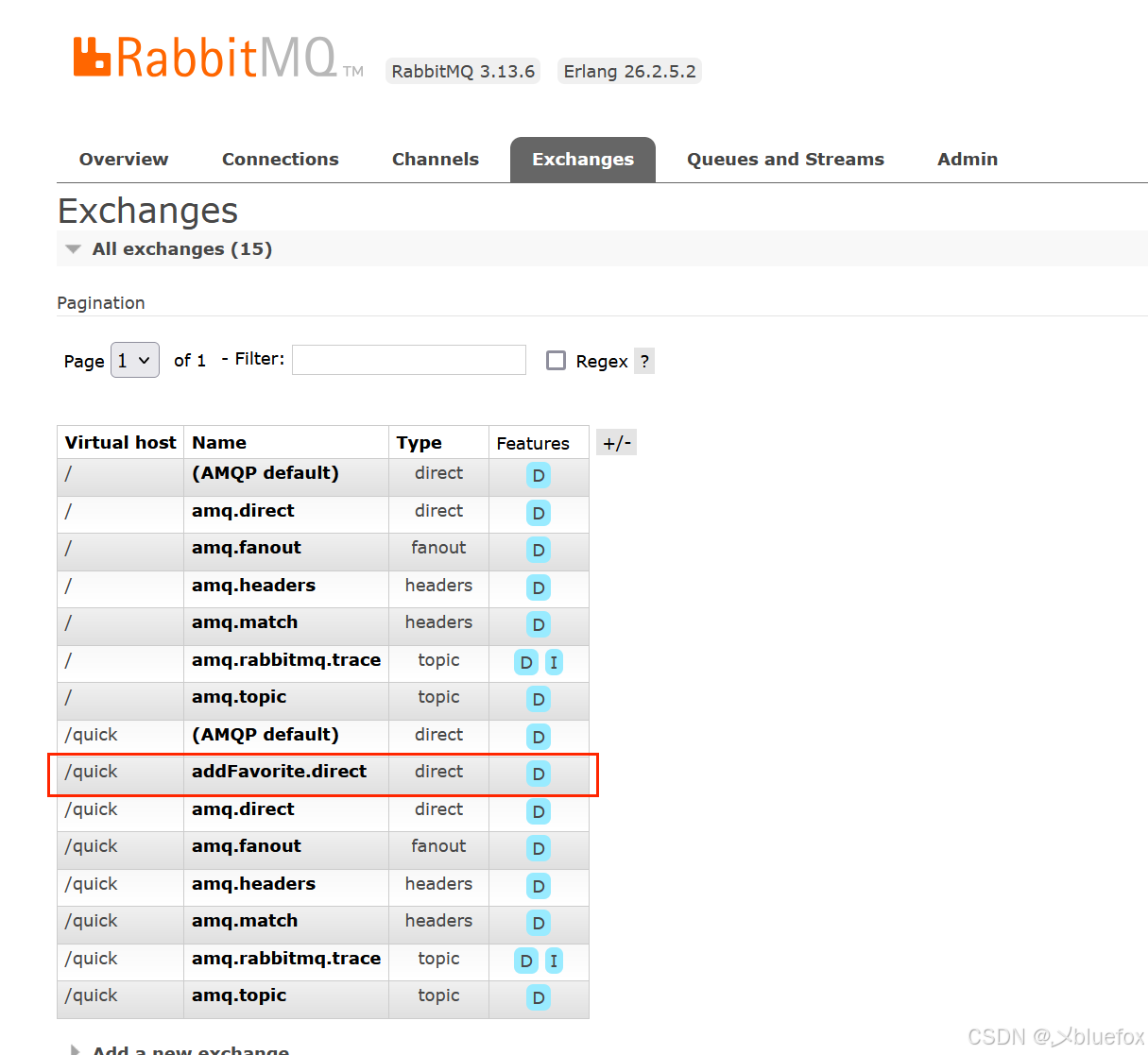Open amq.headers exchange in /quick vhost
1148x1055 pixels.
click(253, 884)
